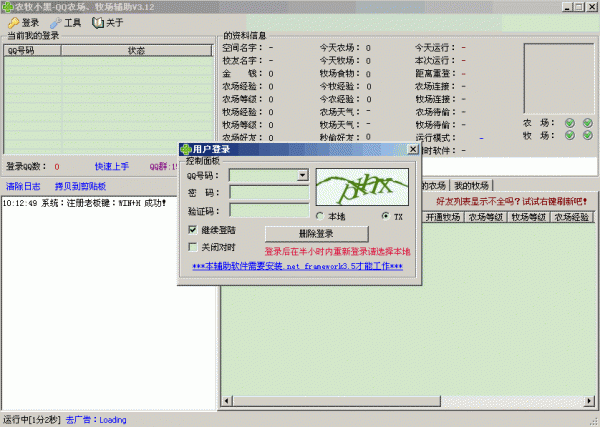600x427 pixels.
Task: Click first green check icon in 牧场 row
Action: (570, 135)
